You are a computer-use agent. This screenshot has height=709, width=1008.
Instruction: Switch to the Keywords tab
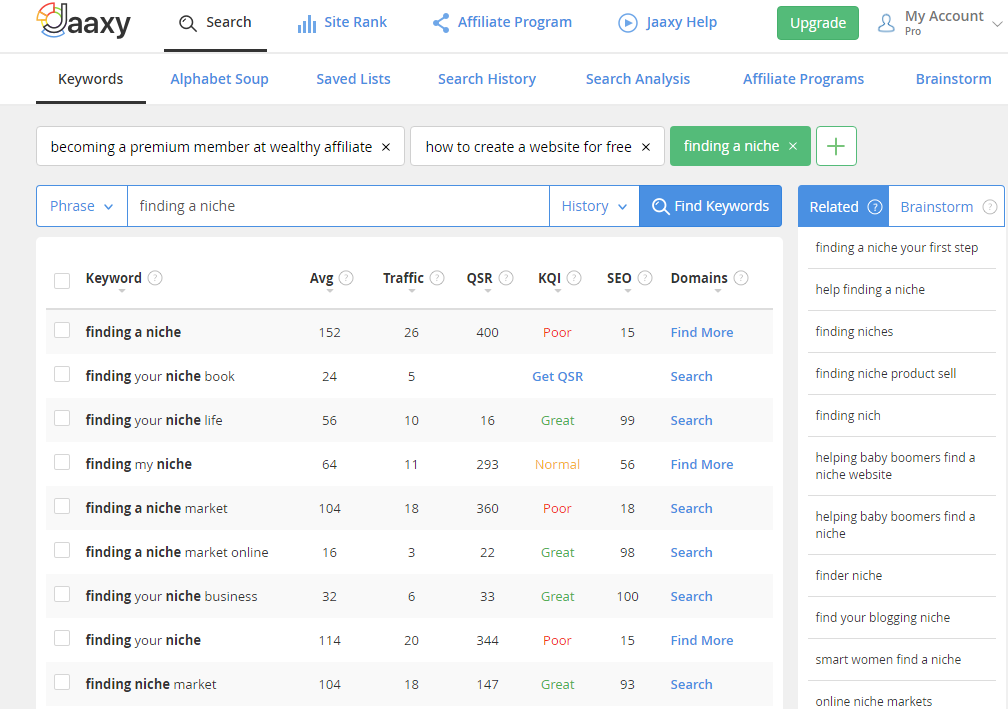click(x=91, y=79)
